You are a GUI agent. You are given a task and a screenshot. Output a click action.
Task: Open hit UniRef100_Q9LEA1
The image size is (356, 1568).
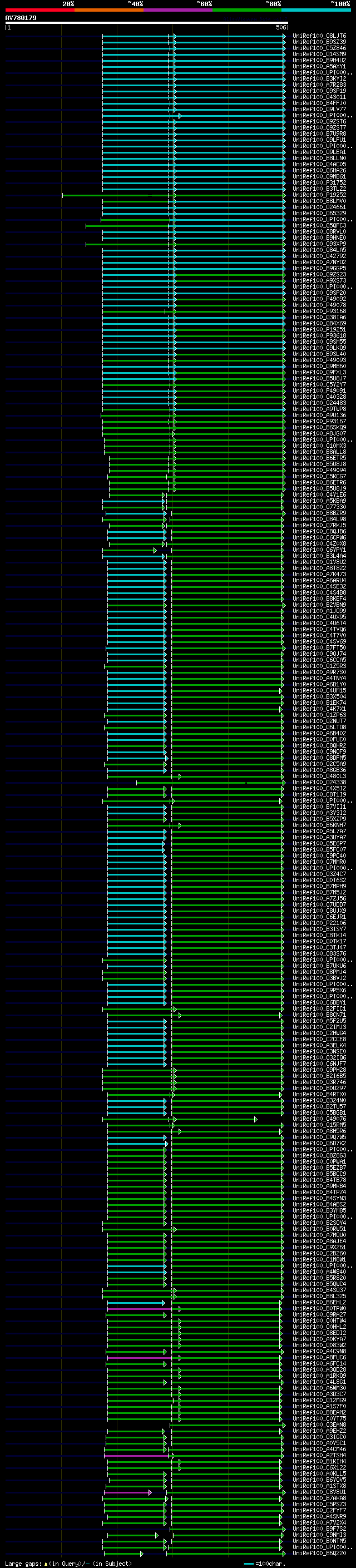pyautogui.click(x=319, y=152)
